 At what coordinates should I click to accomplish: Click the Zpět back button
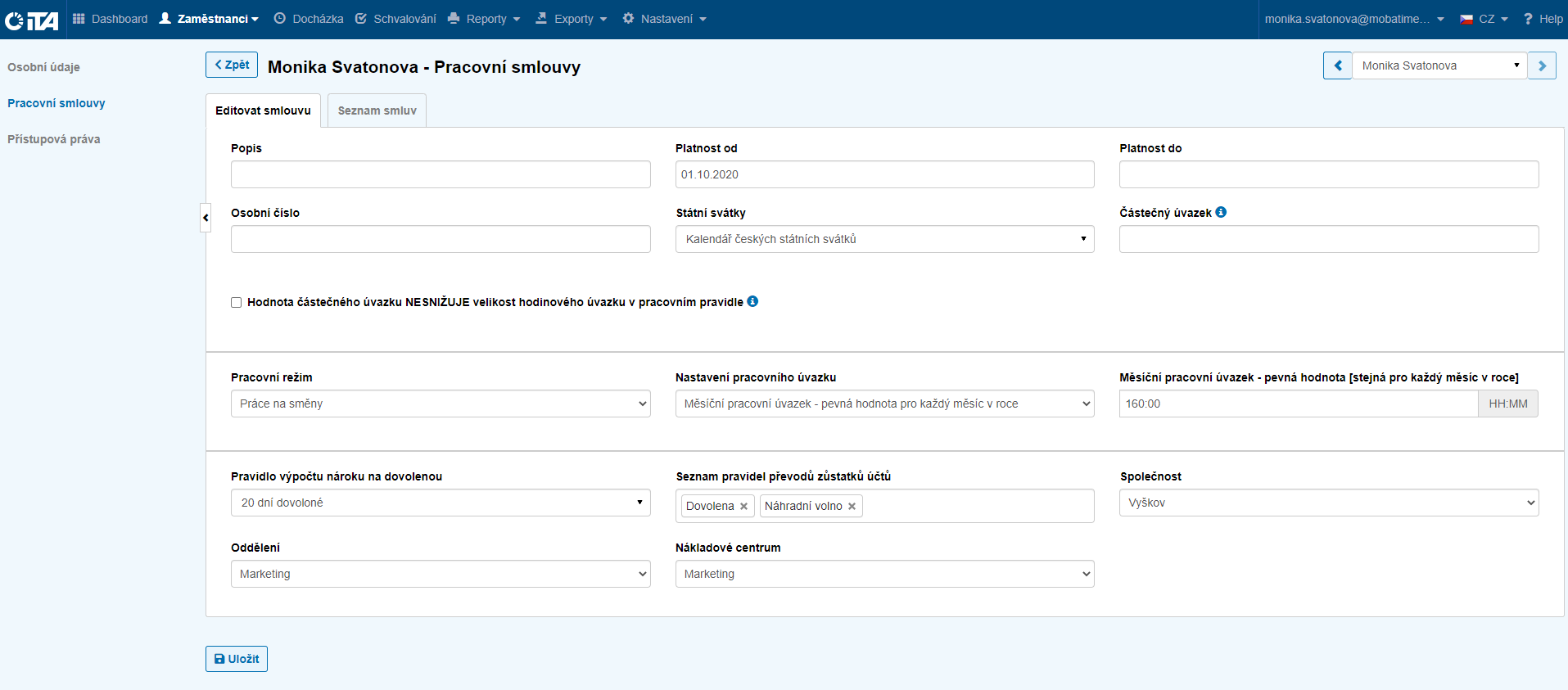pos(232,65)
